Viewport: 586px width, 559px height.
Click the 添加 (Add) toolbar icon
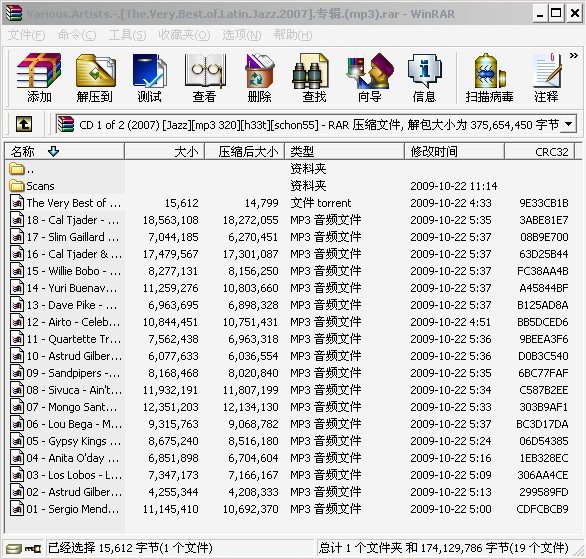[x=39, y=78]
